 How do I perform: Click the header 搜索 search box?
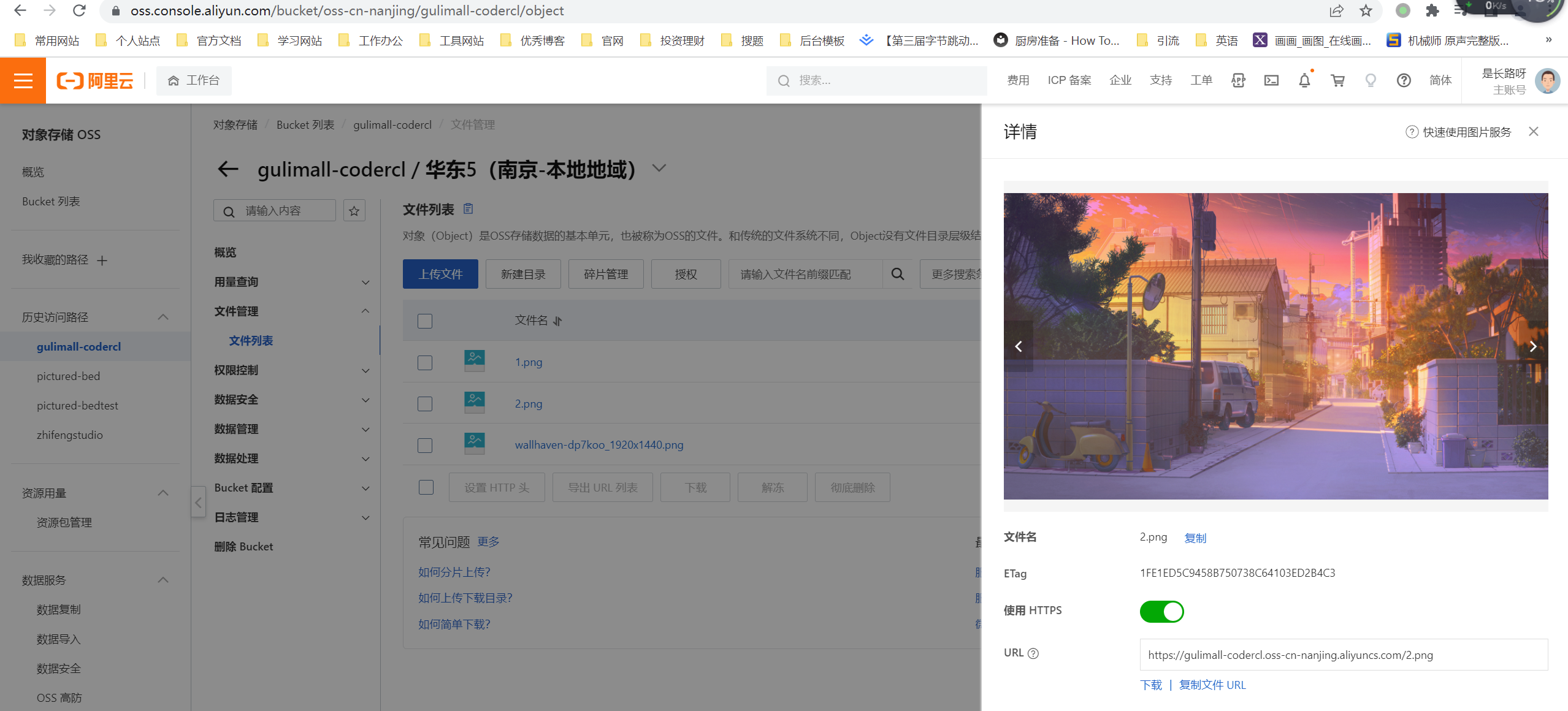coord(876,80)
